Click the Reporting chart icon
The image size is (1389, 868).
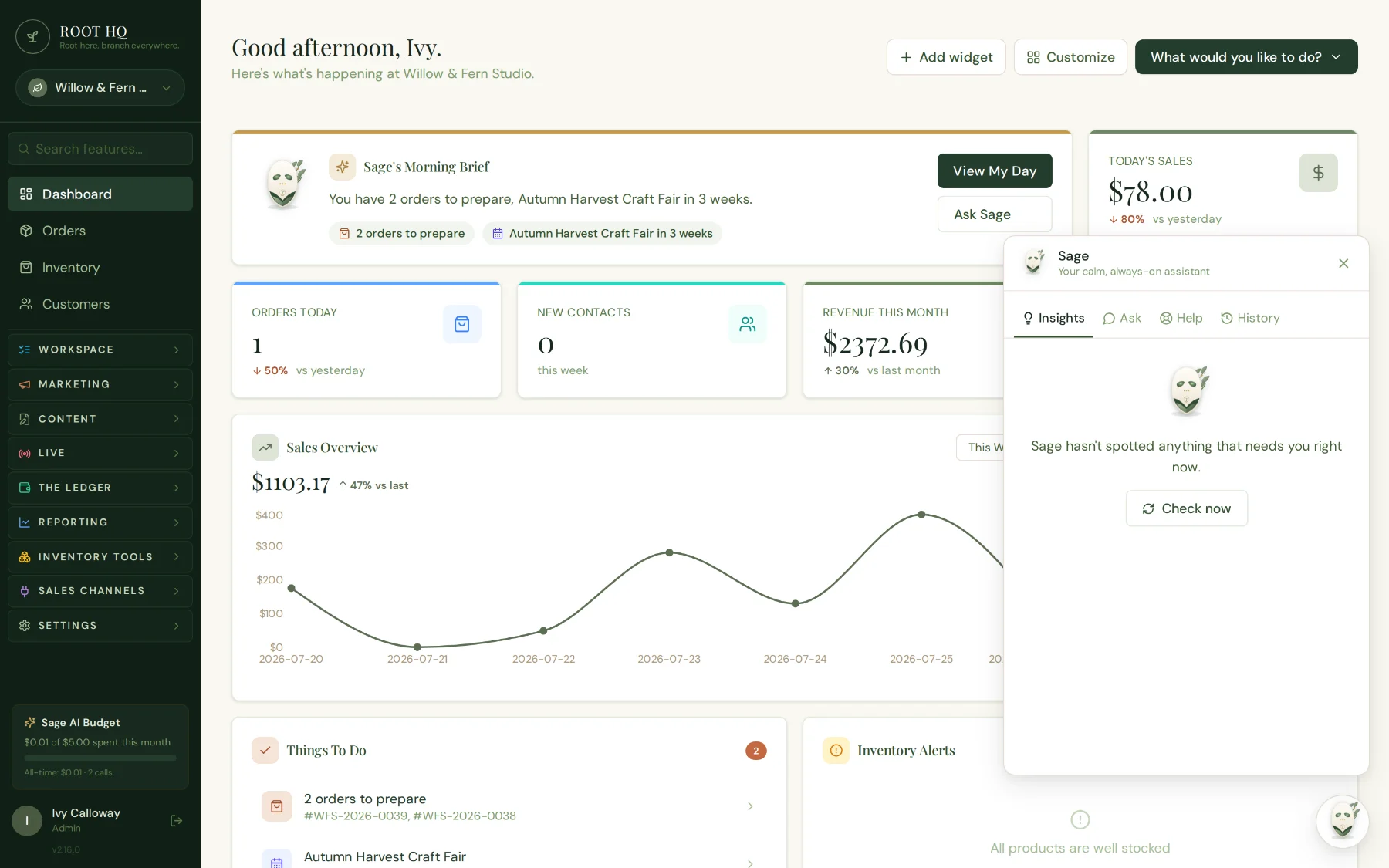click(x=25, y=522)
